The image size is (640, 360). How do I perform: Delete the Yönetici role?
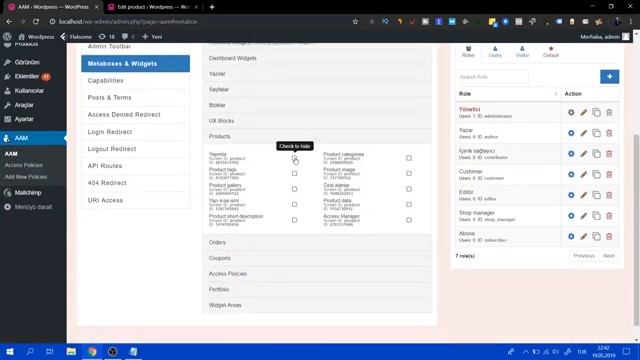point(609,112)
